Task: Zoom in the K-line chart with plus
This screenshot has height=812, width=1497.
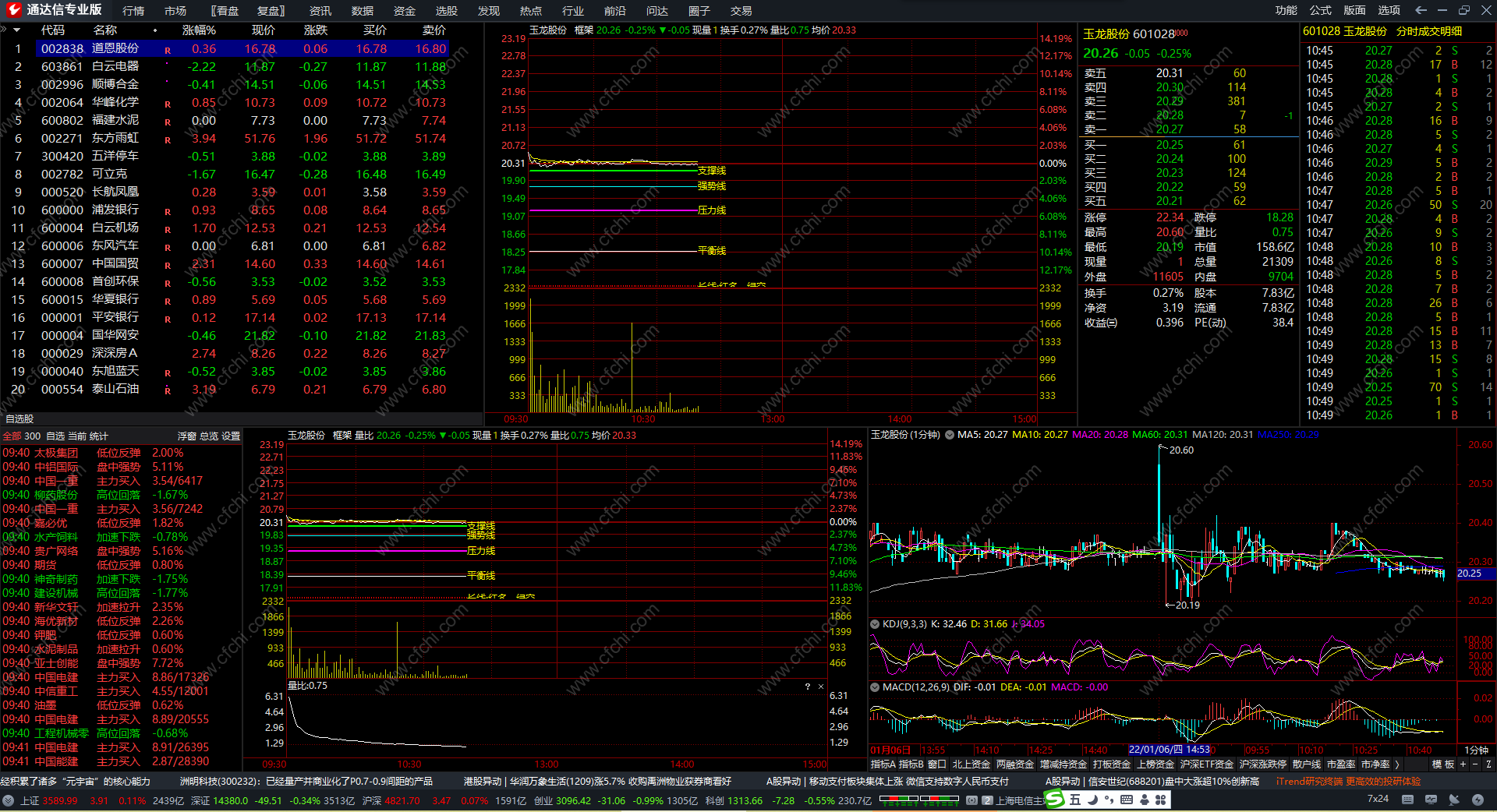Action: 1463,764
